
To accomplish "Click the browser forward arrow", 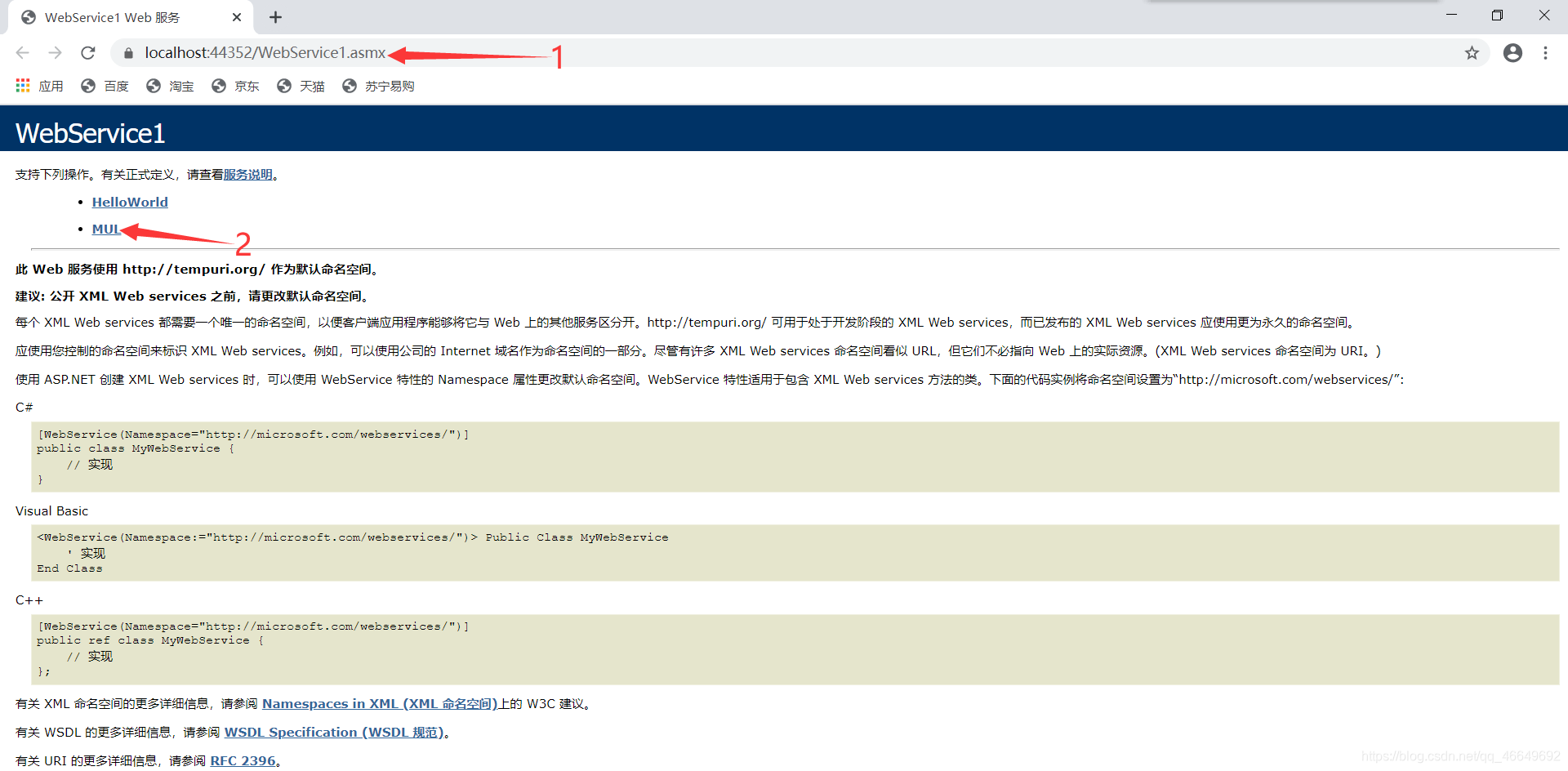I will click(x=56, y=53).
